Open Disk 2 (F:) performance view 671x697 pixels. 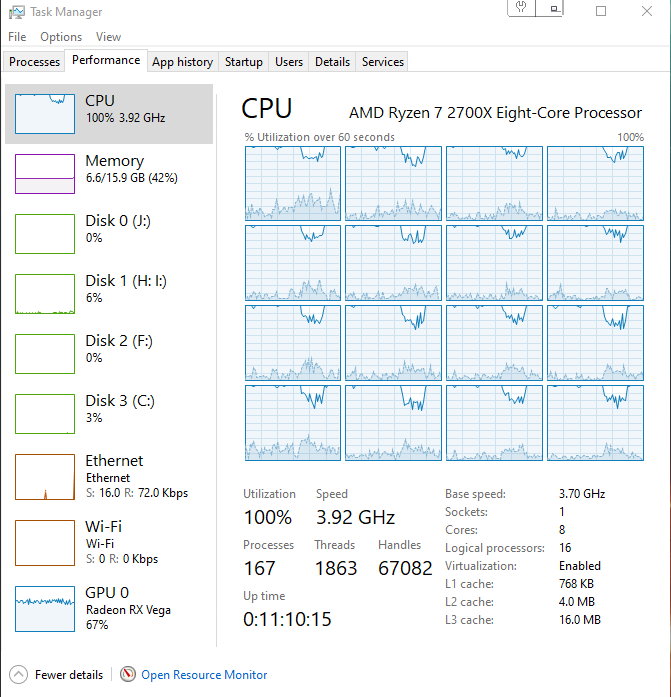[x=109, y=354]
